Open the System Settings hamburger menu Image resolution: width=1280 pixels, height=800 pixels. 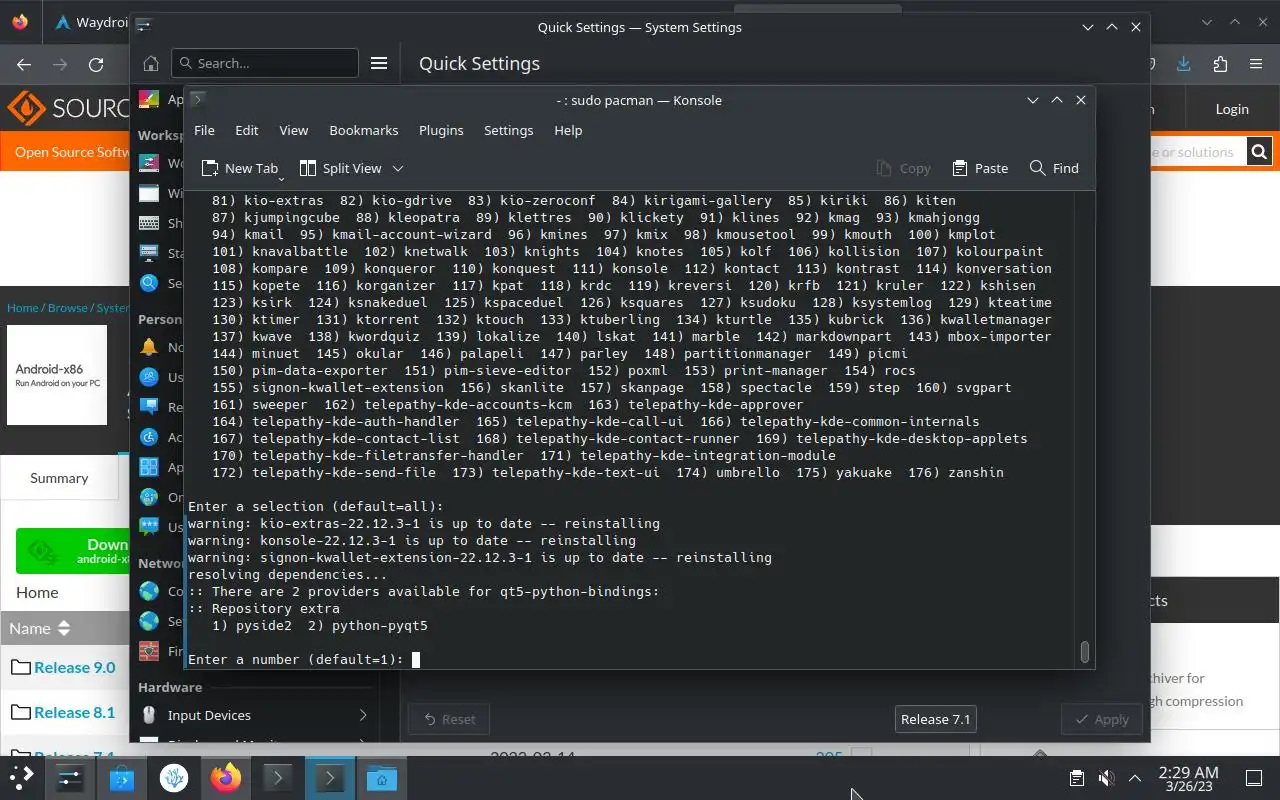pos(379,63)
